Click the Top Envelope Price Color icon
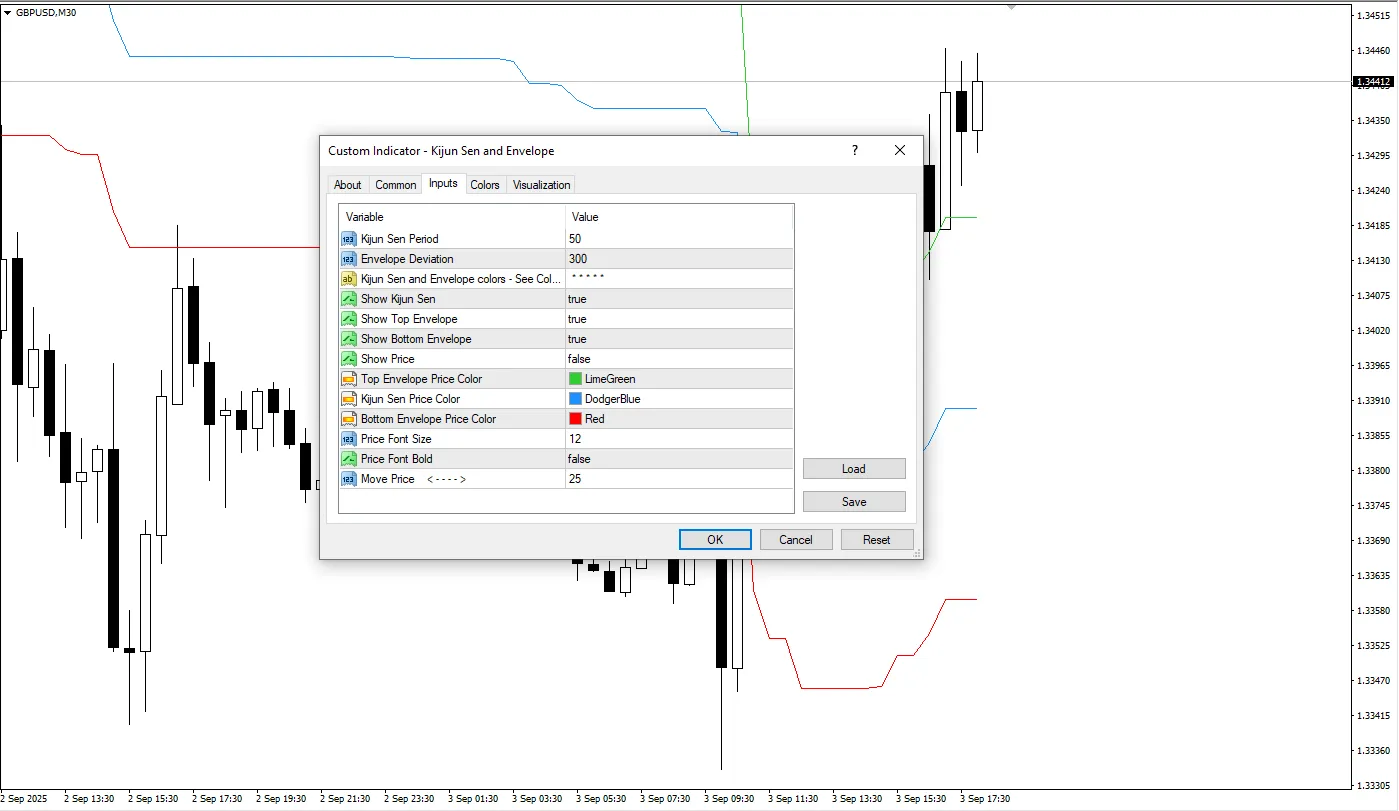 [x=348, y=379]
